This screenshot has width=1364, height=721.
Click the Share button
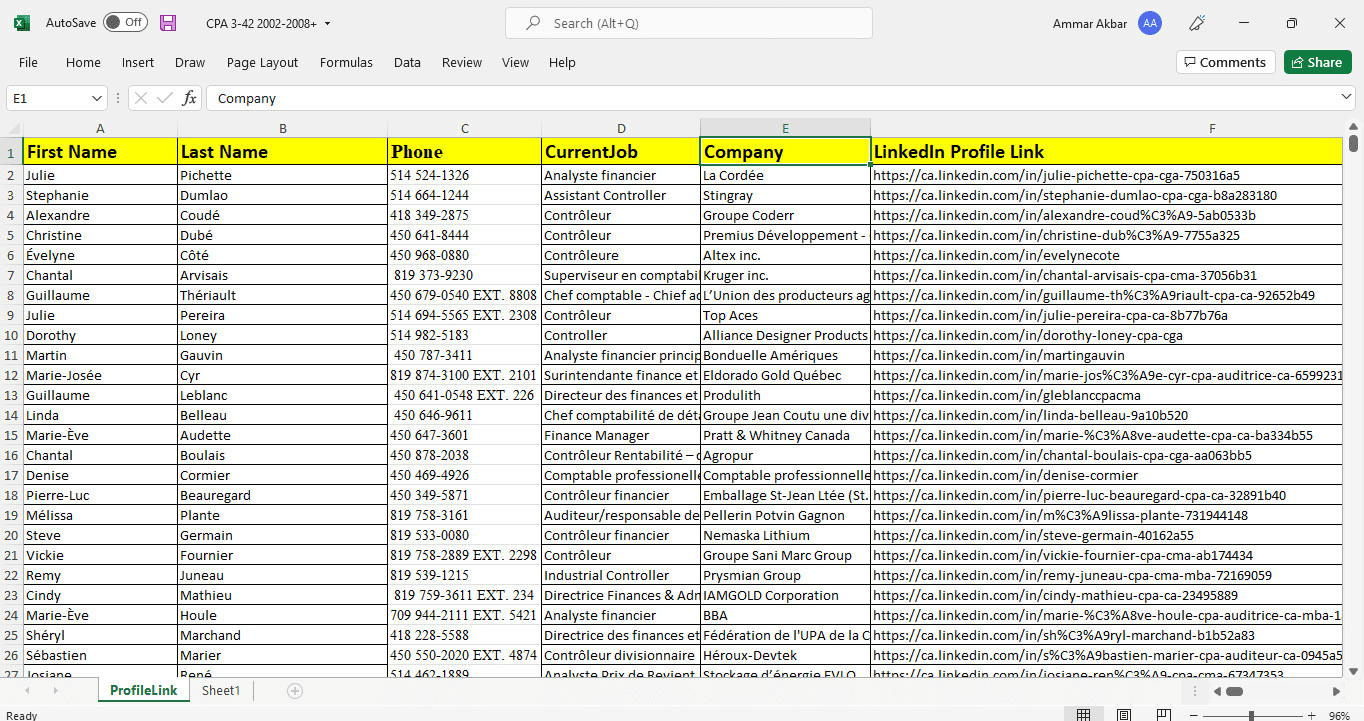click(x=1317, y=62)
